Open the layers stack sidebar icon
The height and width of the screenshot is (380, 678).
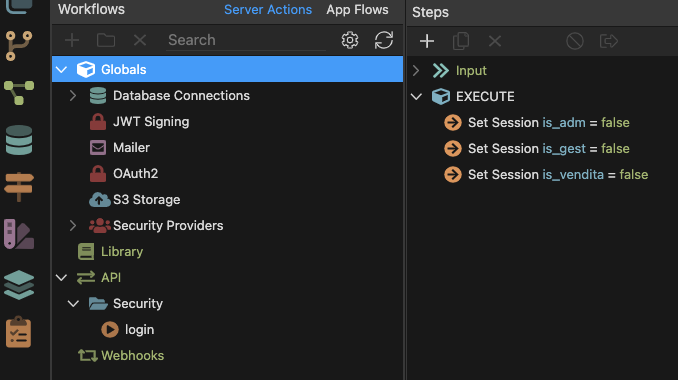click(x=19, y=284)
